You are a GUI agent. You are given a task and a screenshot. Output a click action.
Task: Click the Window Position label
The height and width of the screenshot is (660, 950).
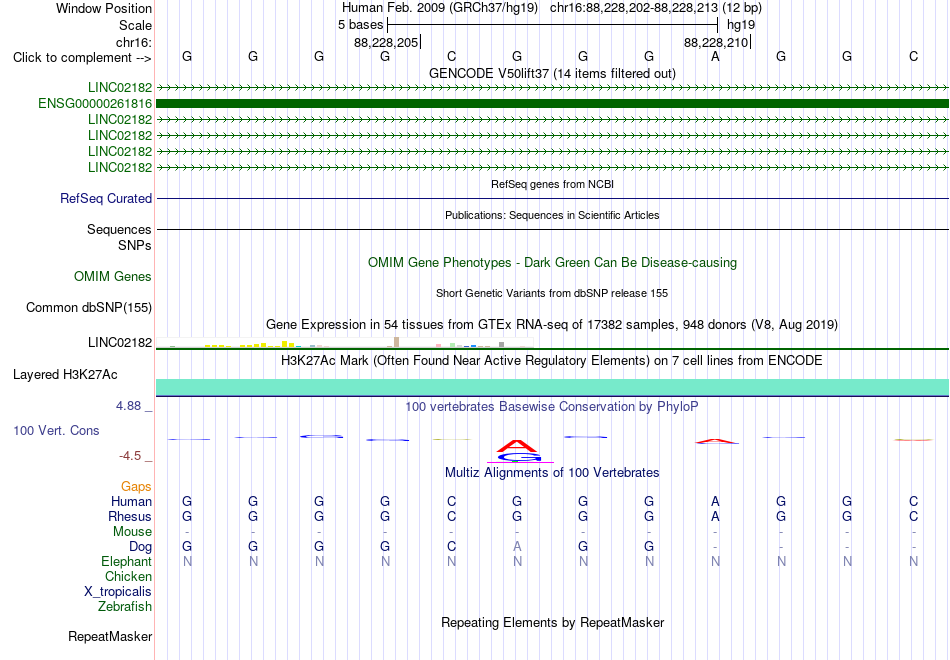tap(104, 8)
